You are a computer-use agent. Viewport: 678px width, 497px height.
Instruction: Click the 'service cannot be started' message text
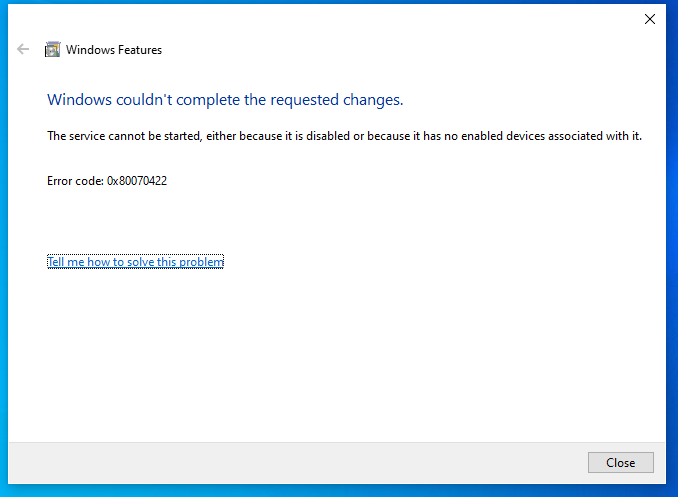344,136
